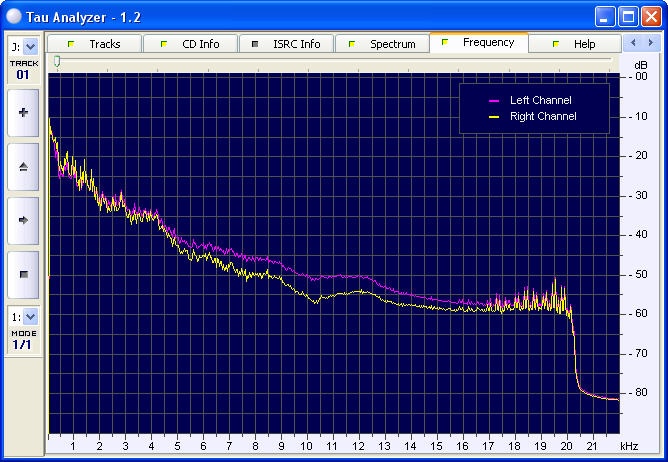Open the ISRC Info tab

[286, 44]
